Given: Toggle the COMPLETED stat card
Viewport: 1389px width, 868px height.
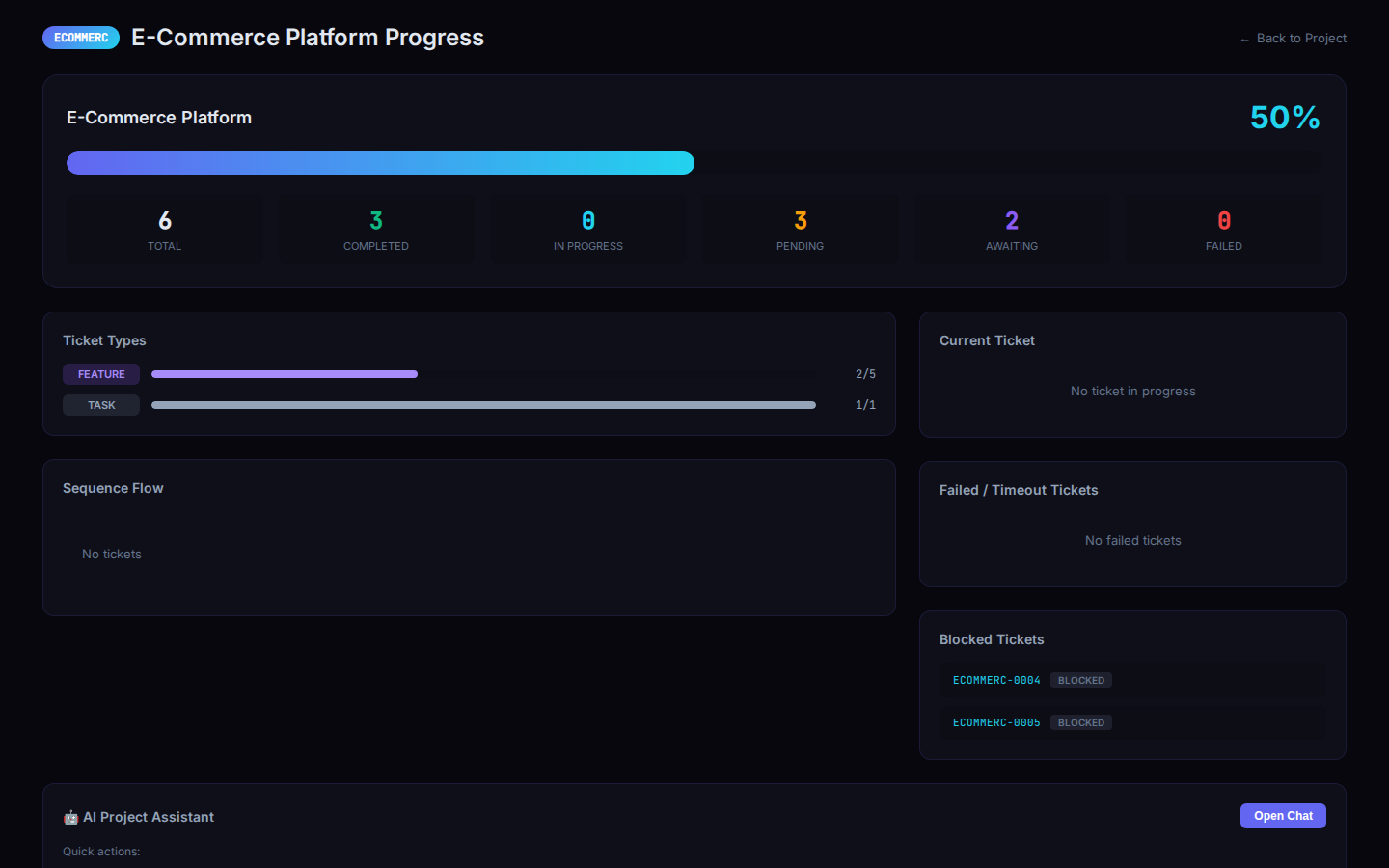Looking at the screenshot, I should coord(376,229).
